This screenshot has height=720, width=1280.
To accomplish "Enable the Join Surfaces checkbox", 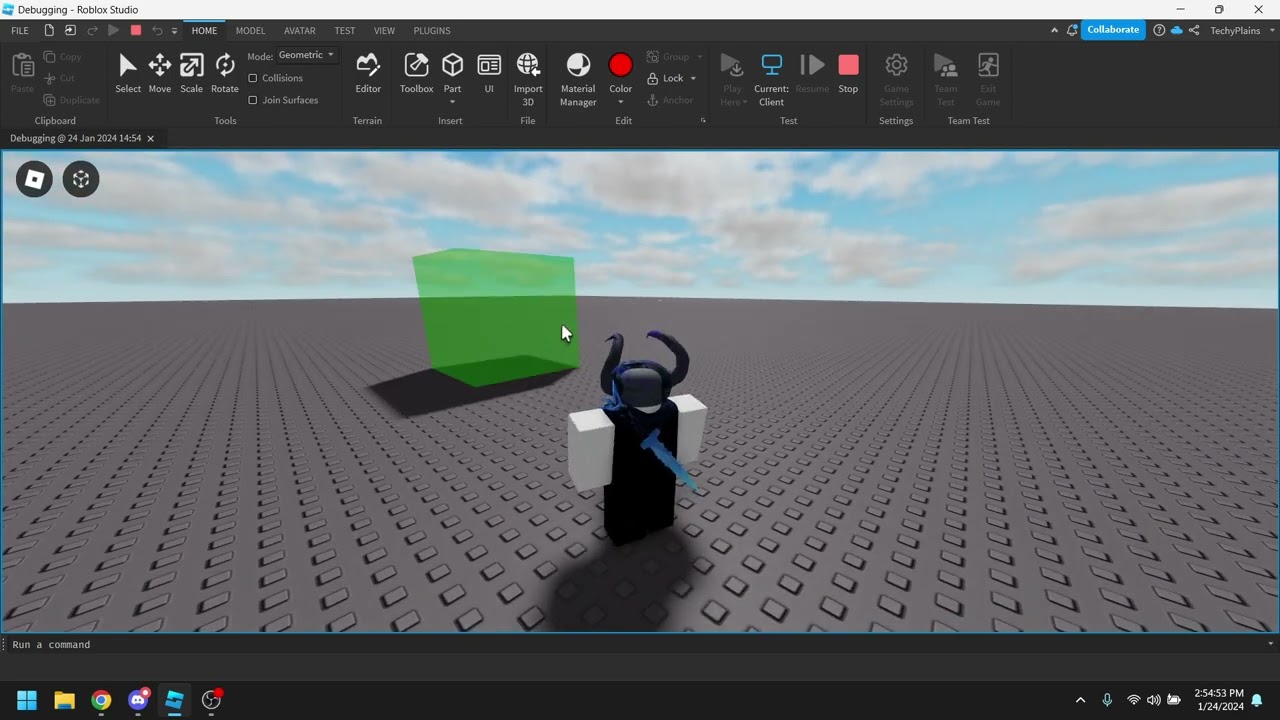I will (x=253, y=100).
